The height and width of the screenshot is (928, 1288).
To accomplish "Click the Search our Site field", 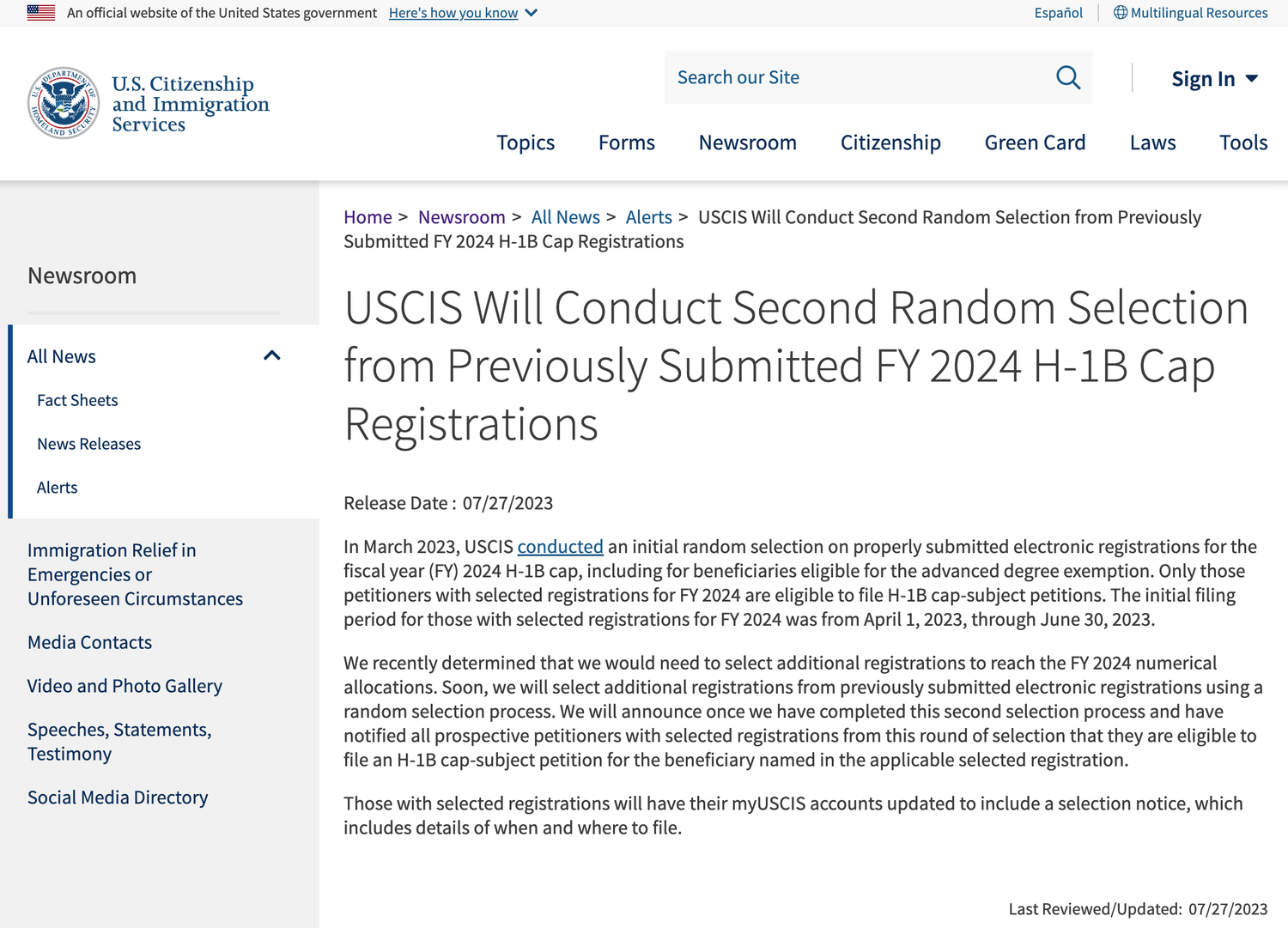I will coord(859,77).
